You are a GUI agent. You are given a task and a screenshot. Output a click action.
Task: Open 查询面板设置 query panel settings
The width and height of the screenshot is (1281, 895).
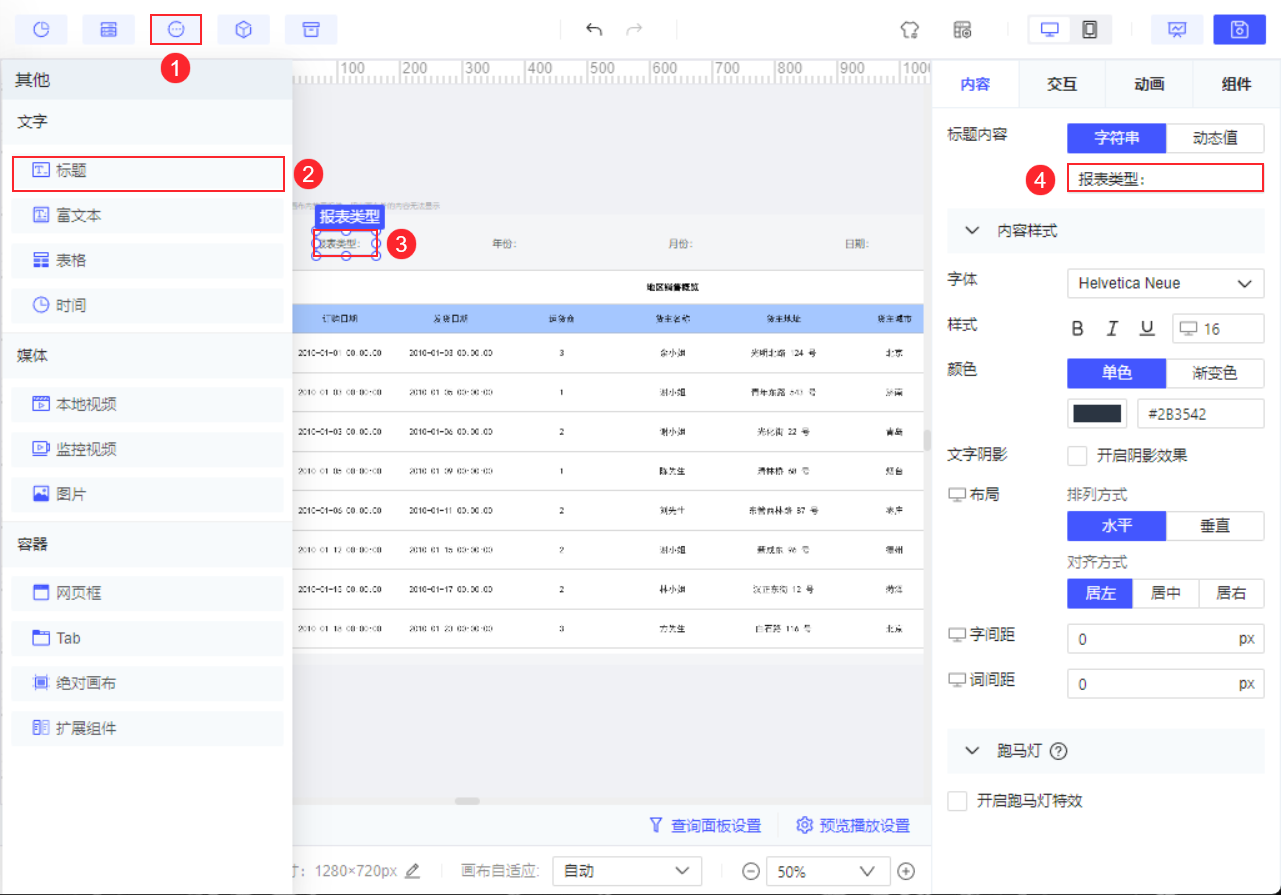705,826
